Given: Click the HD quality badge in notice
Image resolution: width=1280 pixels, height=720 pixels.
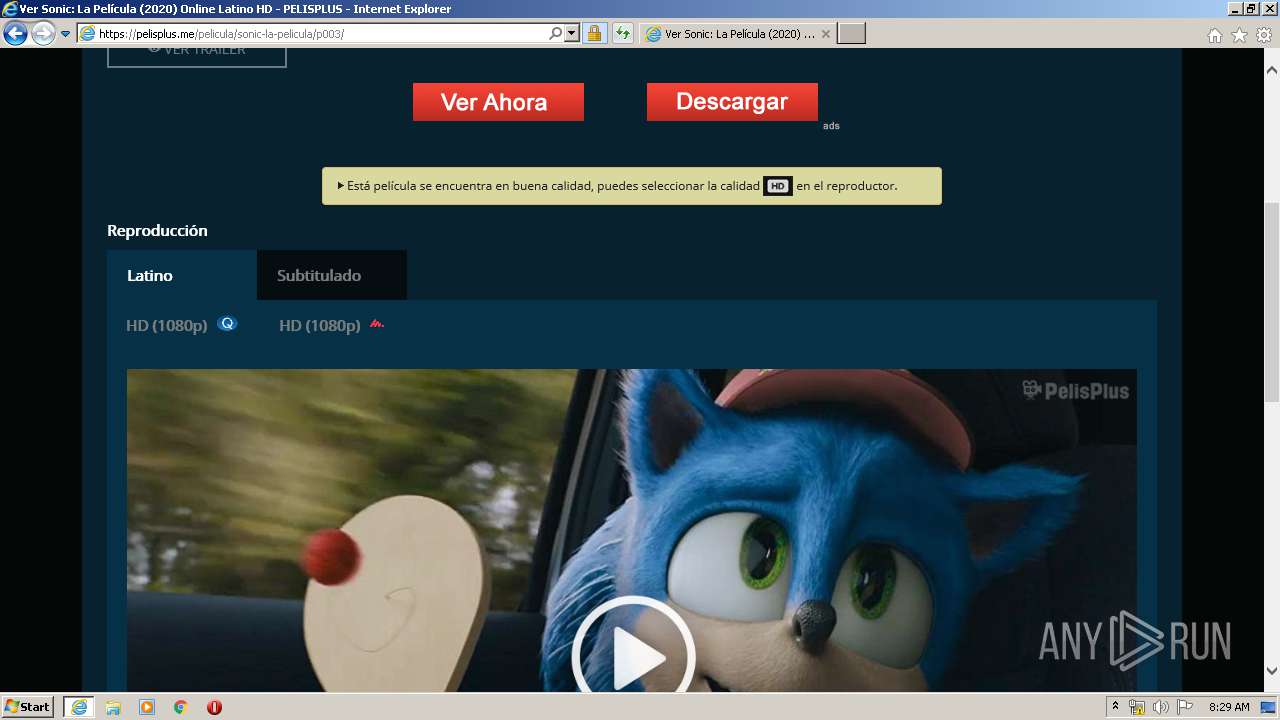Looking at the screenshot, I should 778,186.
